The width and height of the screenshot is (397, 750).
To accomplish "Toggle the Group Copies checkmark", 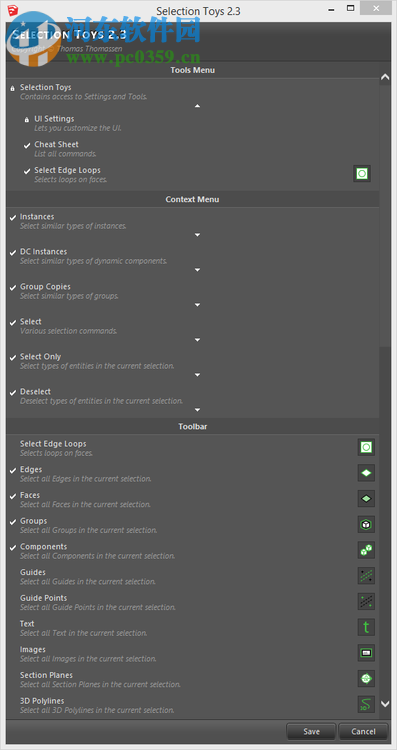I will pos(13,287).
